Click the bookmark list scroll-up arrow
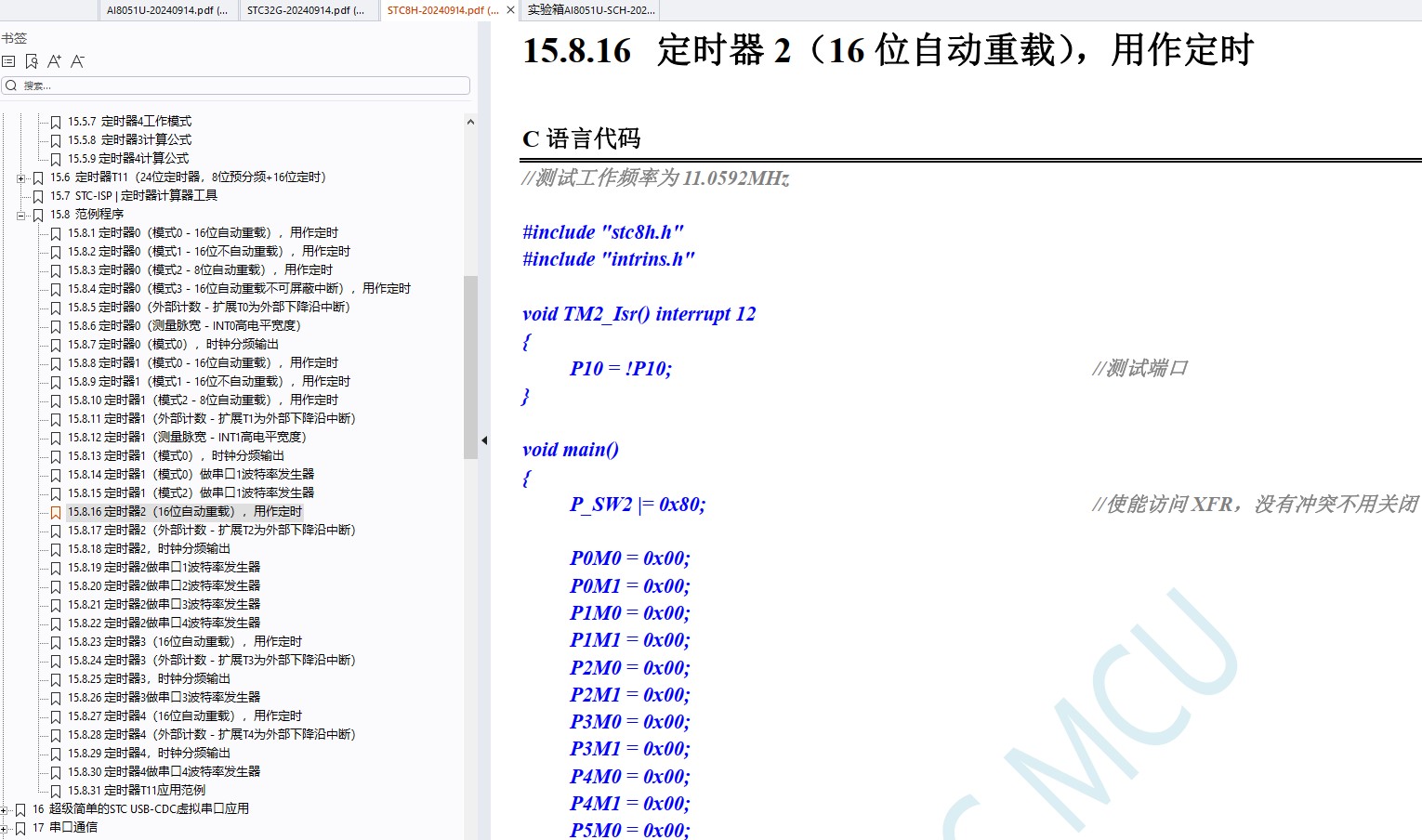 (470, 122)
